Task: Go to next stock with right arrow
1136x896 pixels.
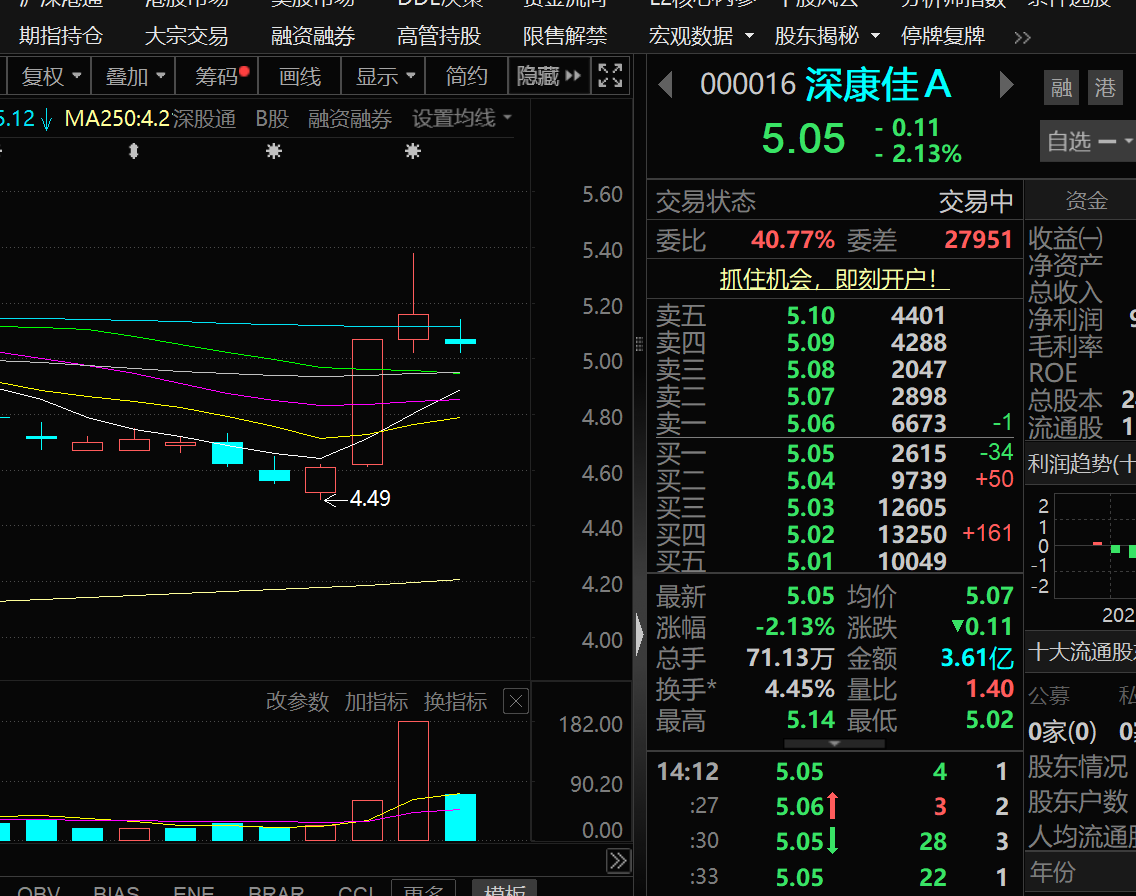Action: pyautogui.click(x=1006, y=85)
